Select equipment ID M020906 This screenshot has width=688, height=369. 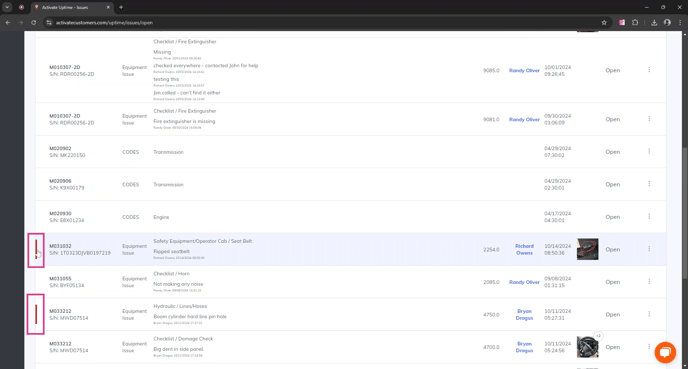pos(60,181)
